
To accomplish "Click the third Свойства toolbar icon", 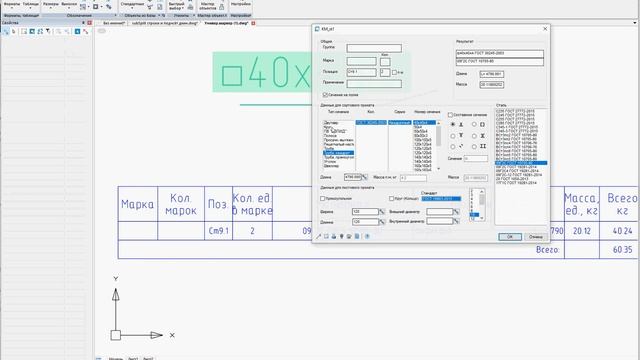I will coord(24,31).
